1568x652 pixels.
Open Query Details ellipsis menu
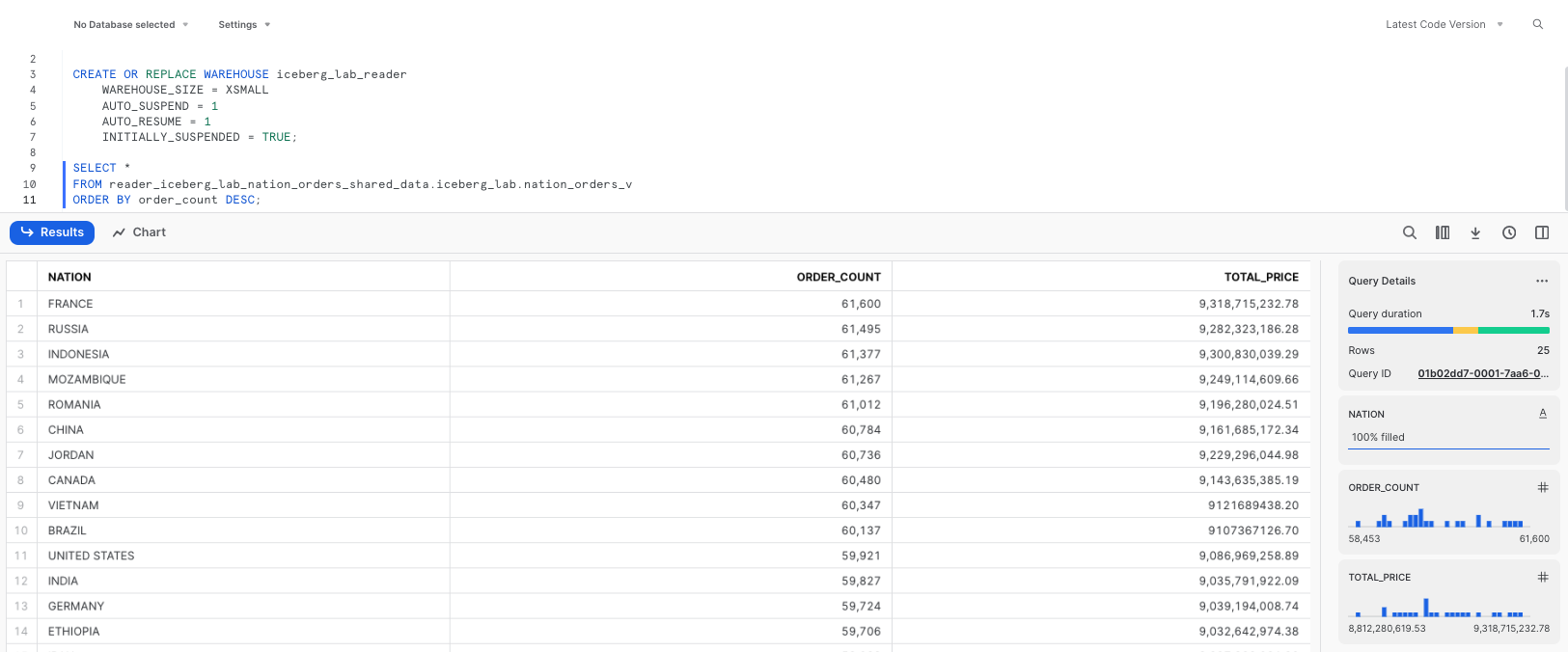tap(1542, 281)
